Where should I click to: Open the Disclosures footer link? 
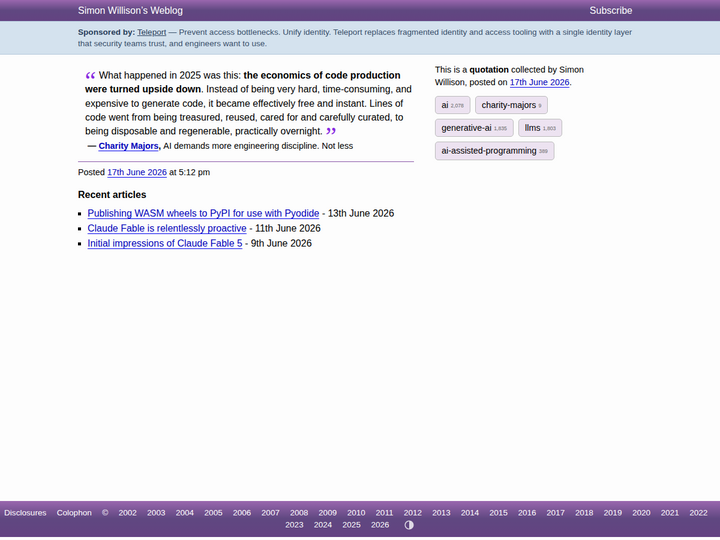pos(25,513)
